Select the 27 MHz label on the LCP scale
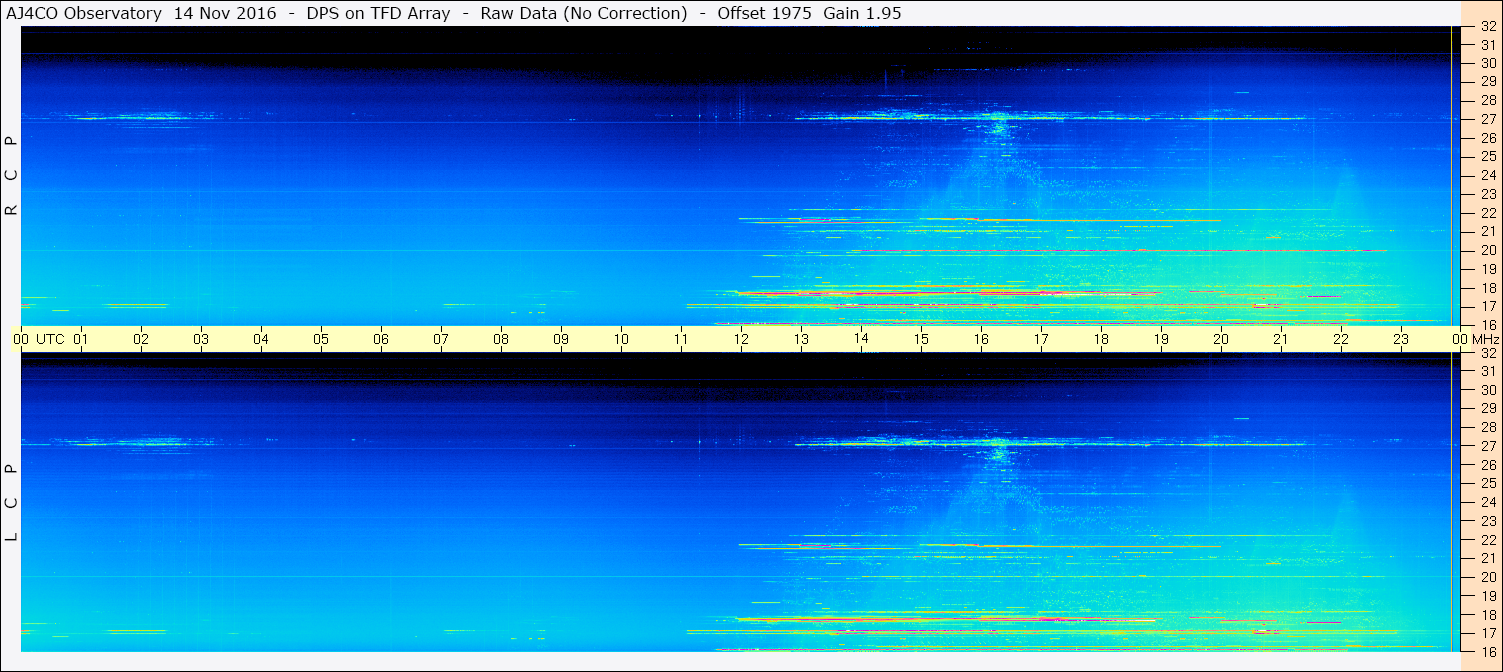The image size is (1503, 672). pyautogui.click(x=1487, y=446)
